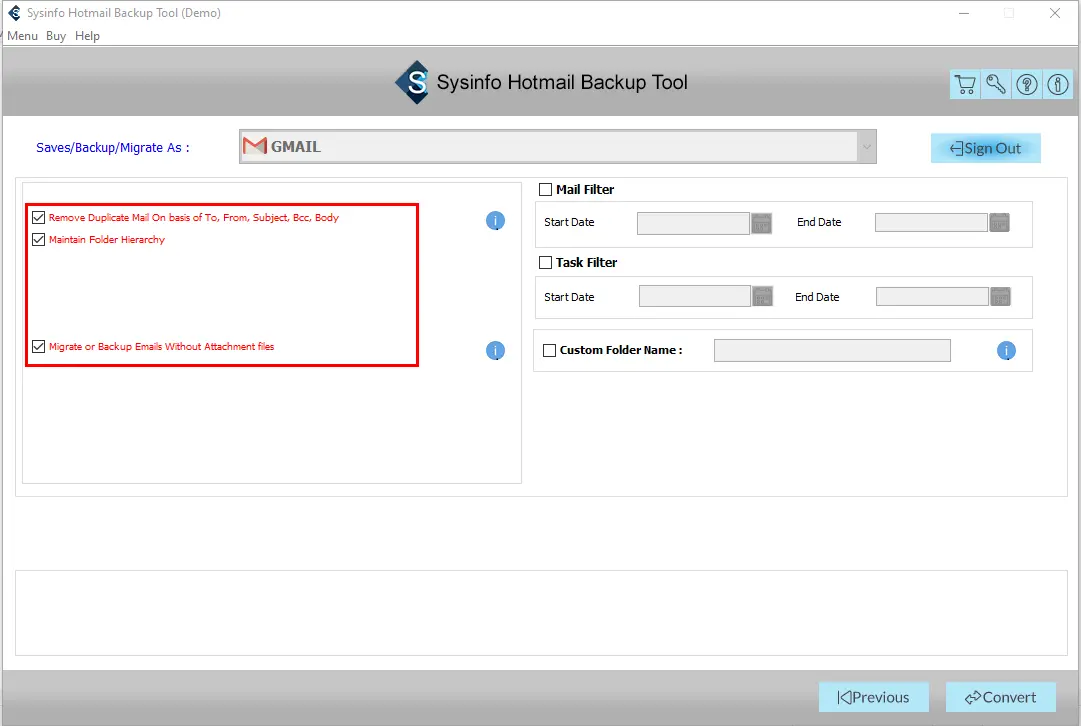Image resolution: width=1081 pixels, height=726 pixels.
Task: Show info for Custom Folder Name
Action: click(x=1006, y=350)
